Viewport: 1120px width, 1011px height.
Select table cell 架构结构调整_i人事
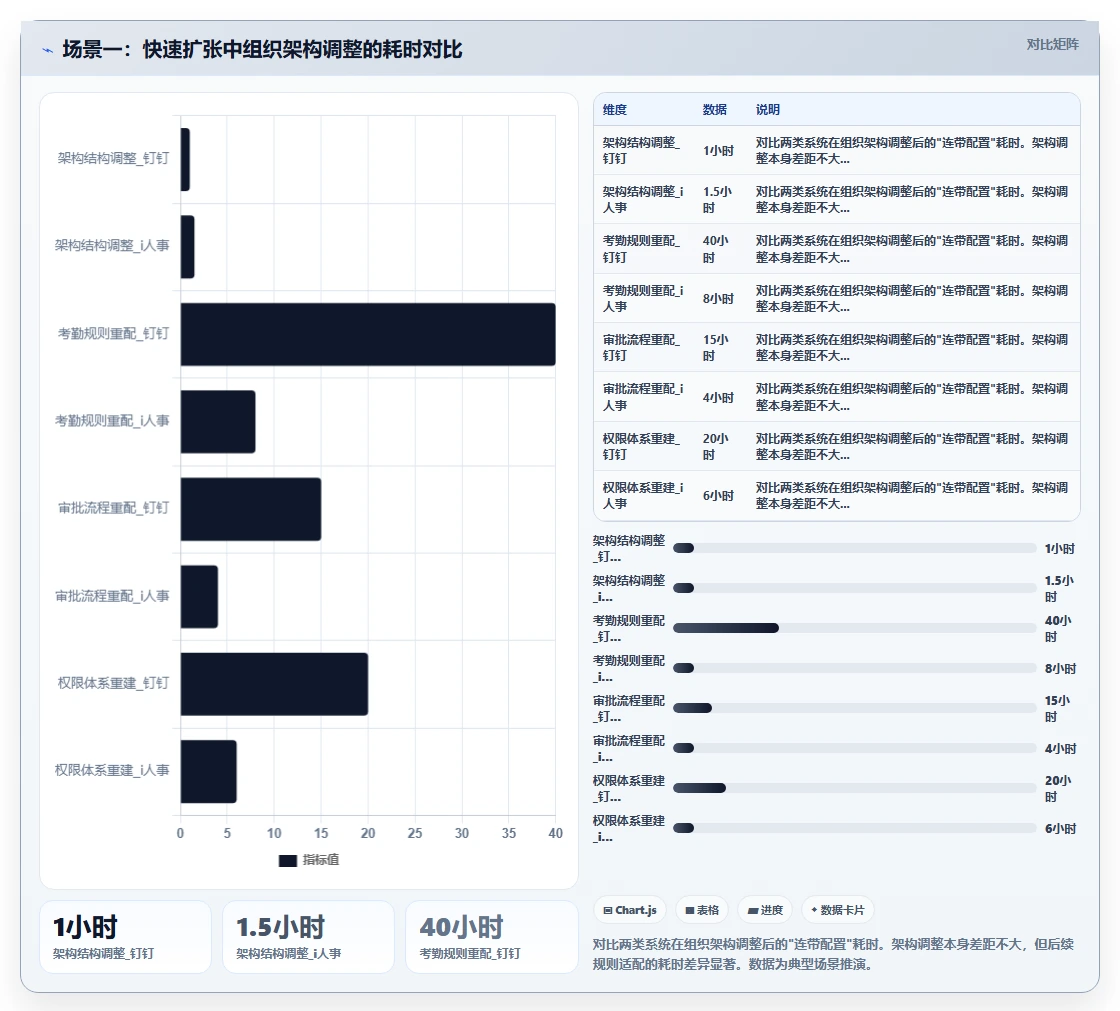coord(643,200)
